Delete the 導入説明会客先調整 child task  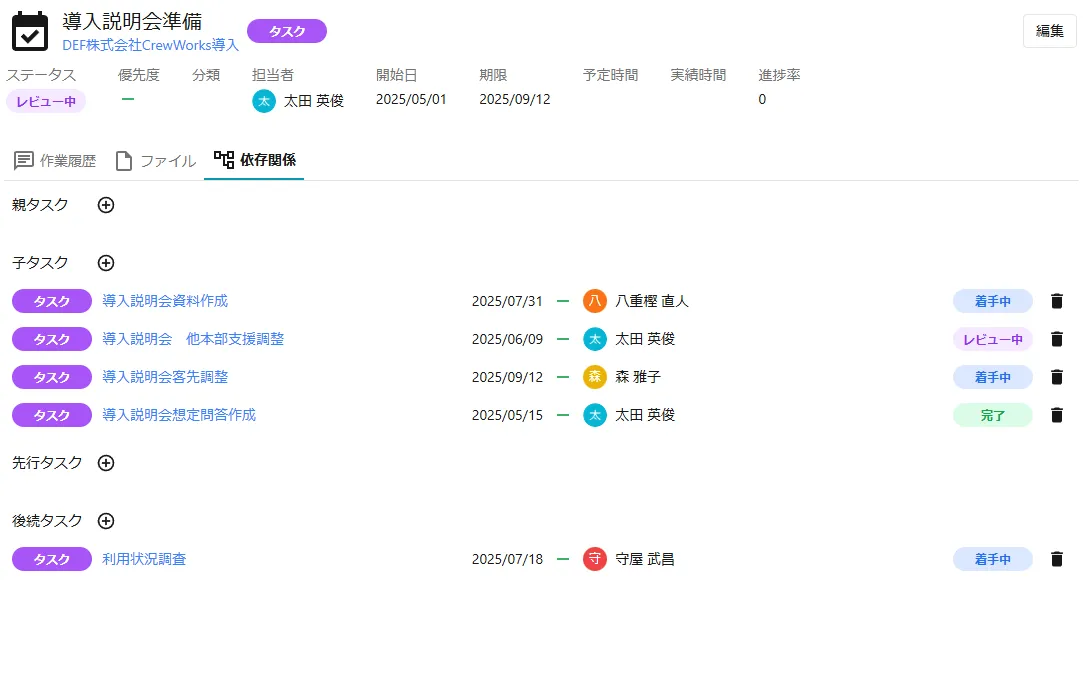point(1057,377)
